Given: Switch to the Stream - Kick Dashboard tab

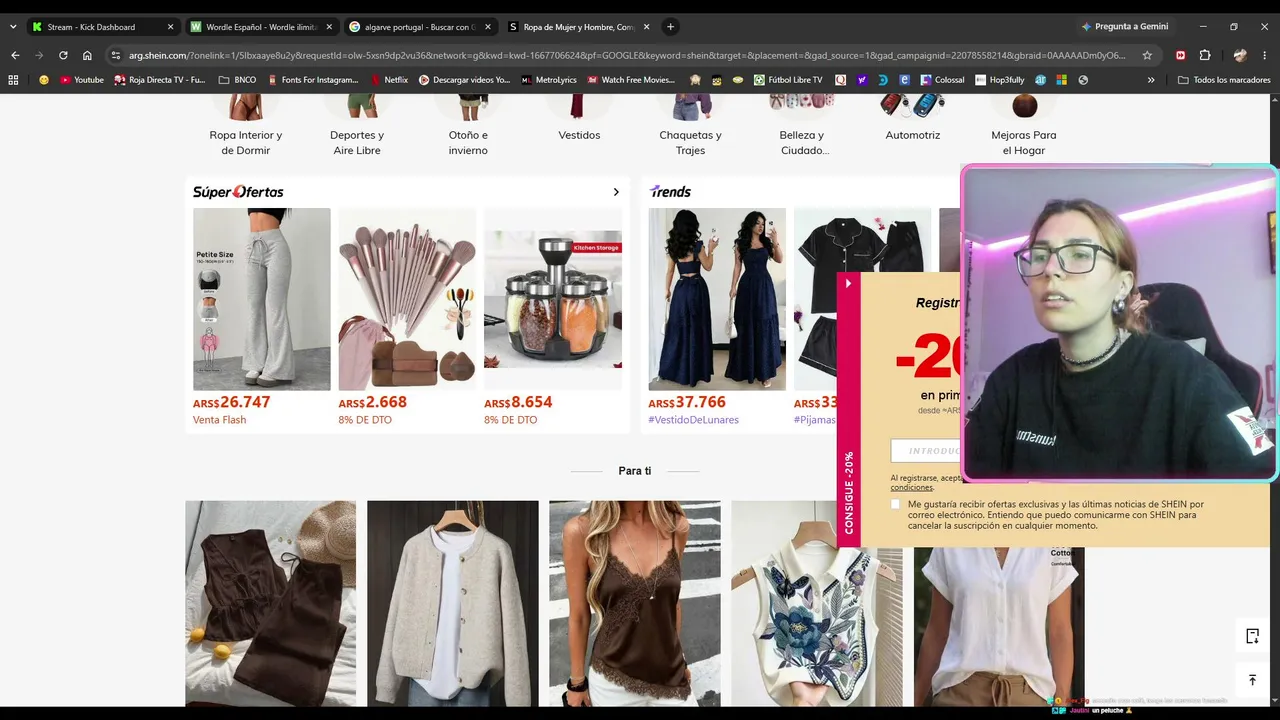Looking at the screenshot, I should click(x=92, y=27).
